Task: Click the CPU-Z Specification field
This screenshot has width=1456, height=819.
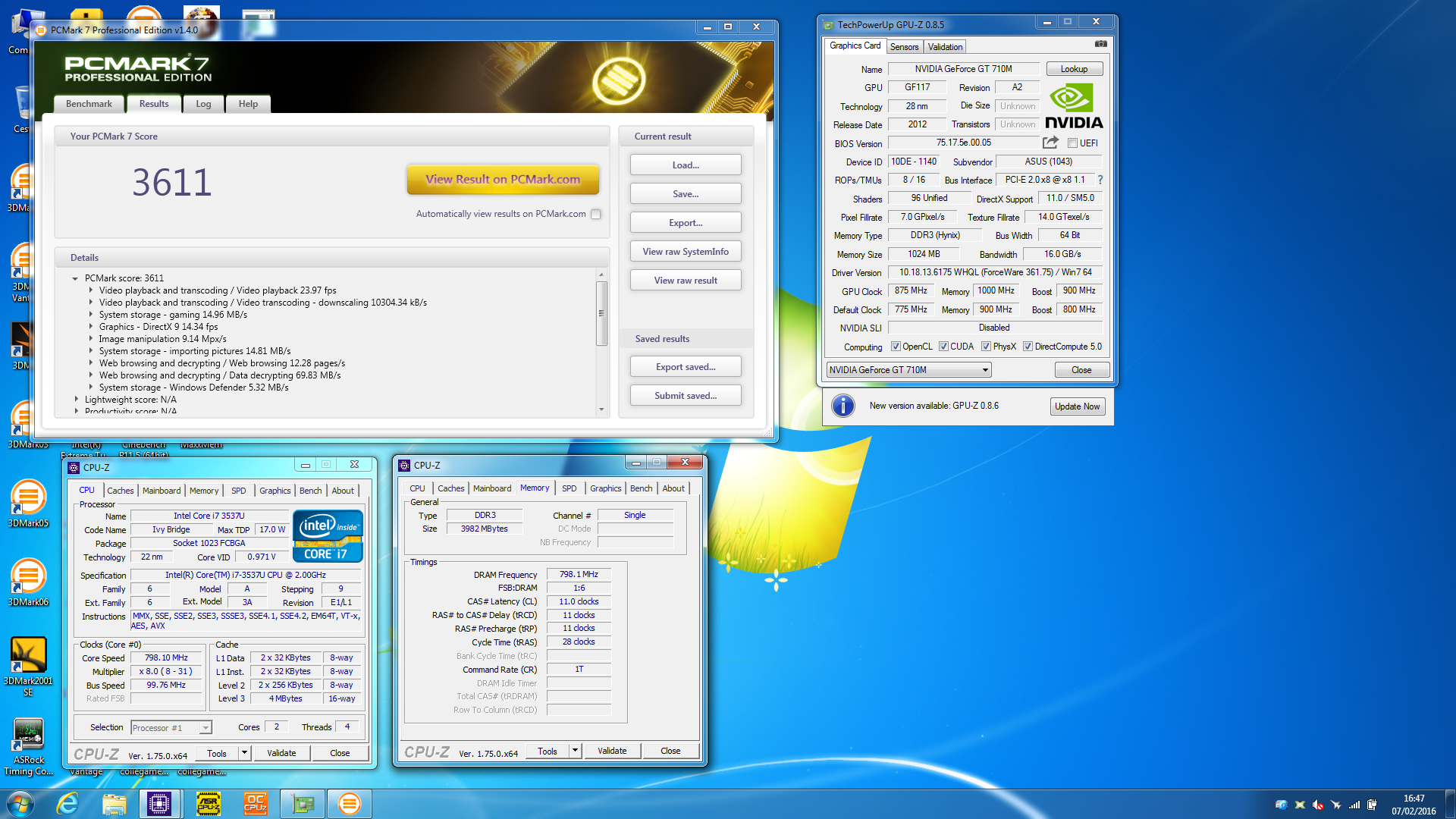Action: point(246,575)
